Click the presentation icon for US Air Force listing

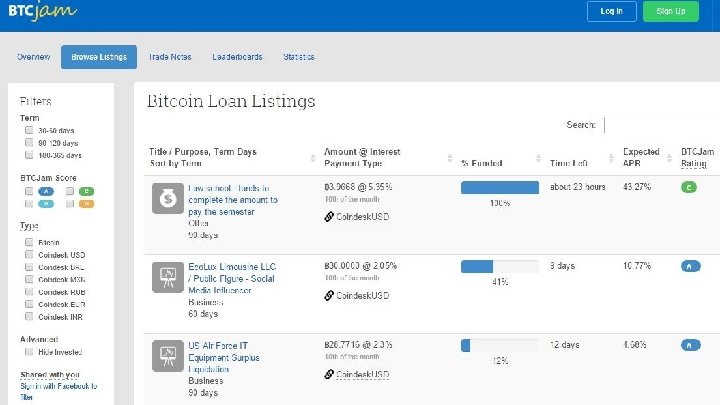tap(168, 356)
